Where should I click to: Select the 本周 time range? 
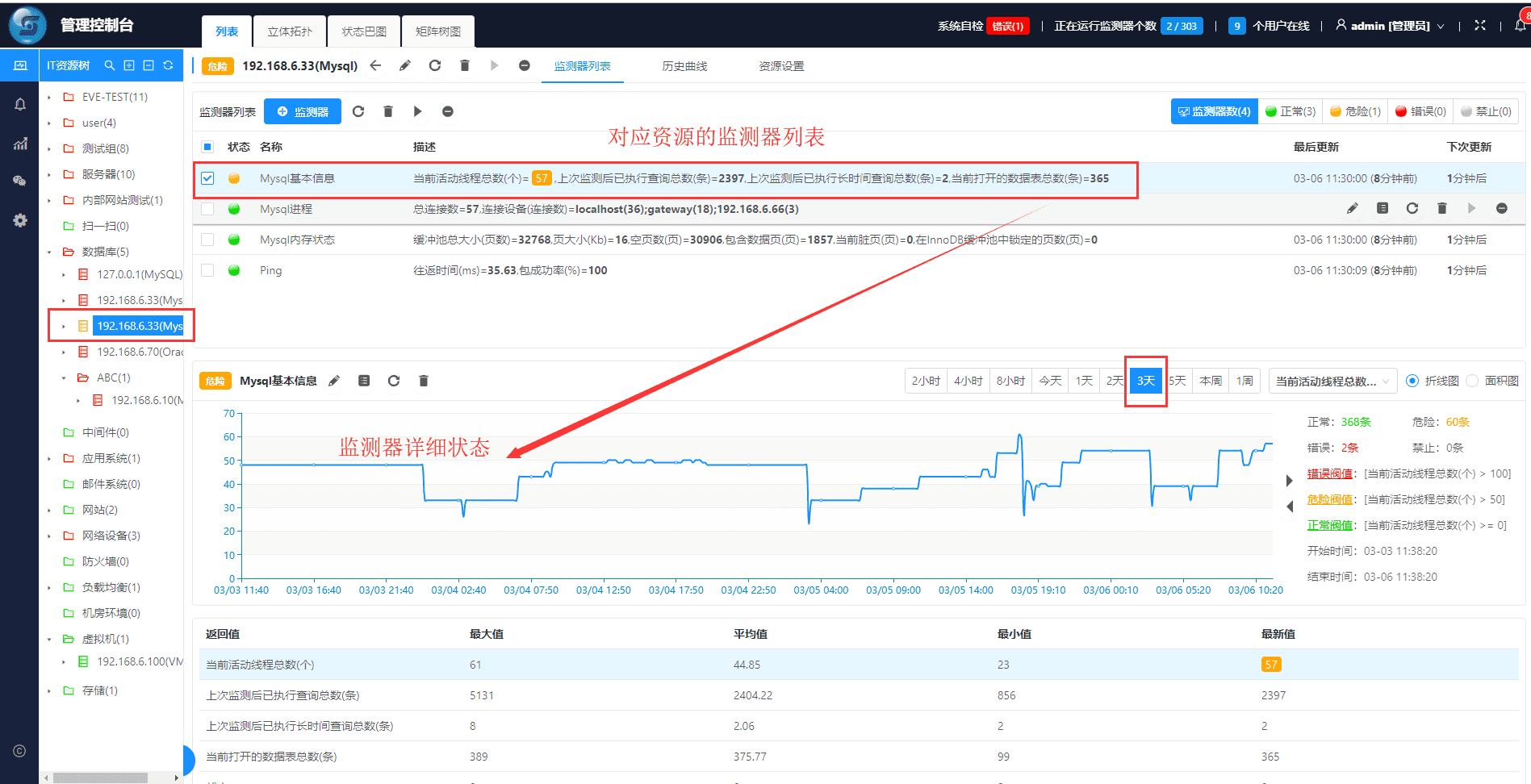tap(1211, 381)
